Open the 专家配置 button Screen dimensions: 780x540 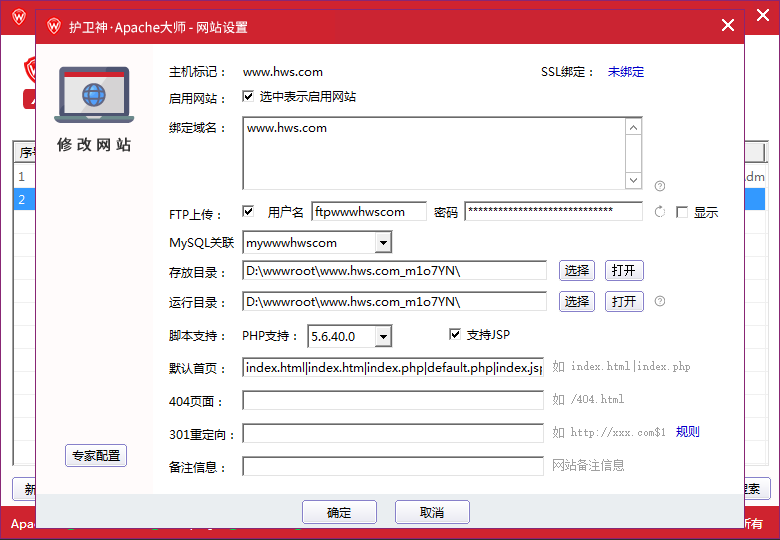tap(96, 455)
